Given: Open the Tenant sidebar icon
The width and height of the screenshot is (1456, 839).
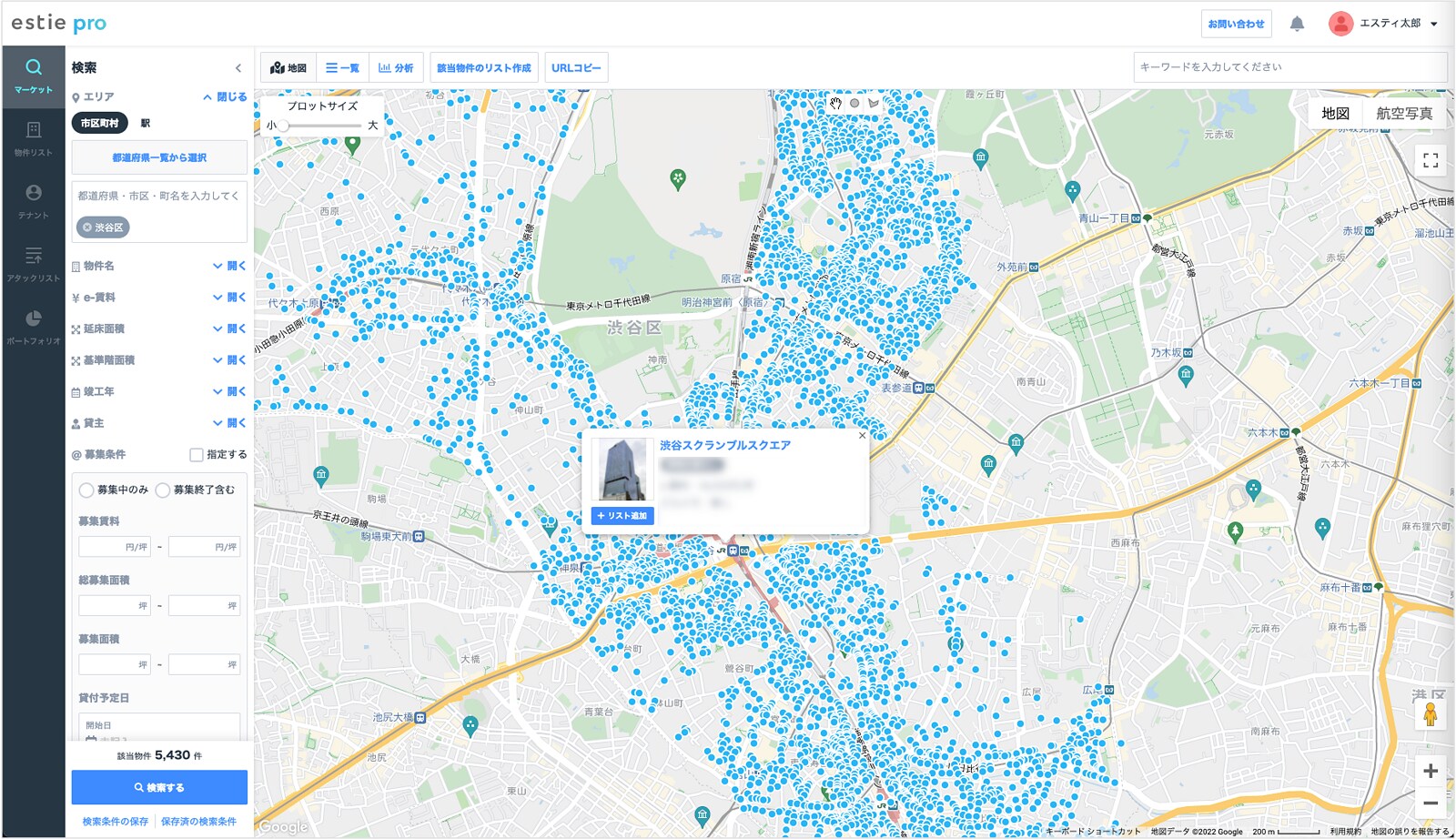Looking at the screenshot, I should click(x=34, y=201).
